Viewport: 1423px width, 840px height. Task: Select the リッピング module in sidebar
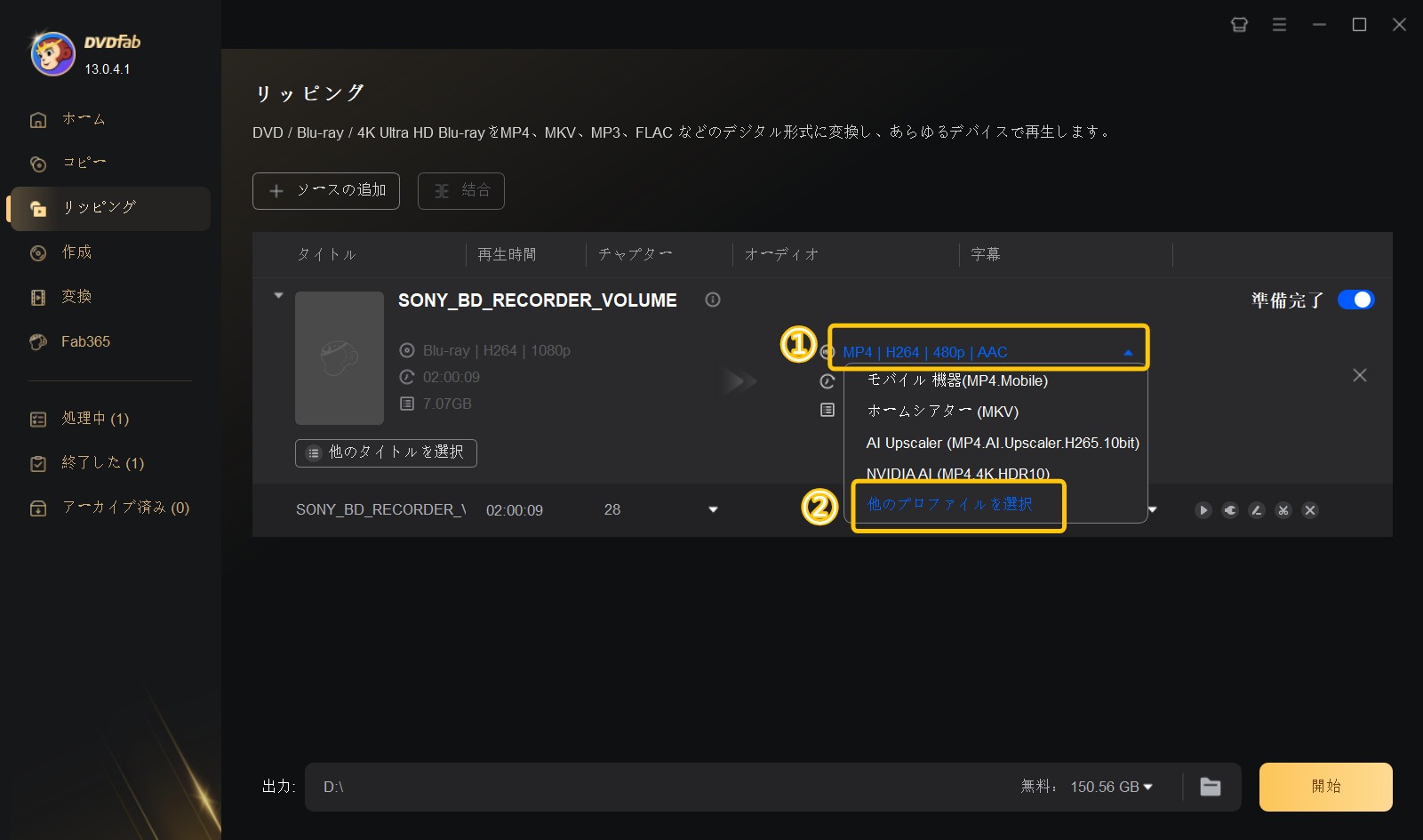pos(110,208)
